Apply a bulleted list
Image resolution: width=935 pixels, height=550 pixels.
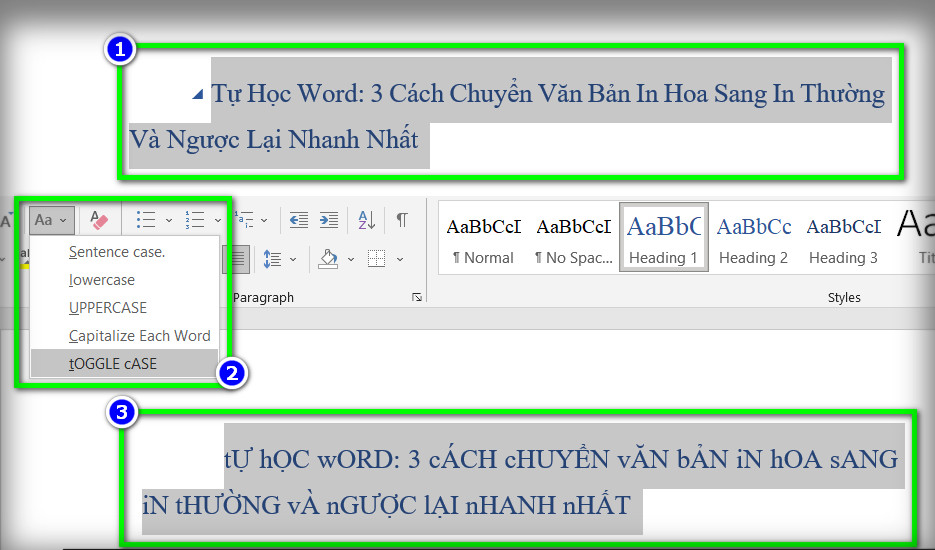point(146,220)
